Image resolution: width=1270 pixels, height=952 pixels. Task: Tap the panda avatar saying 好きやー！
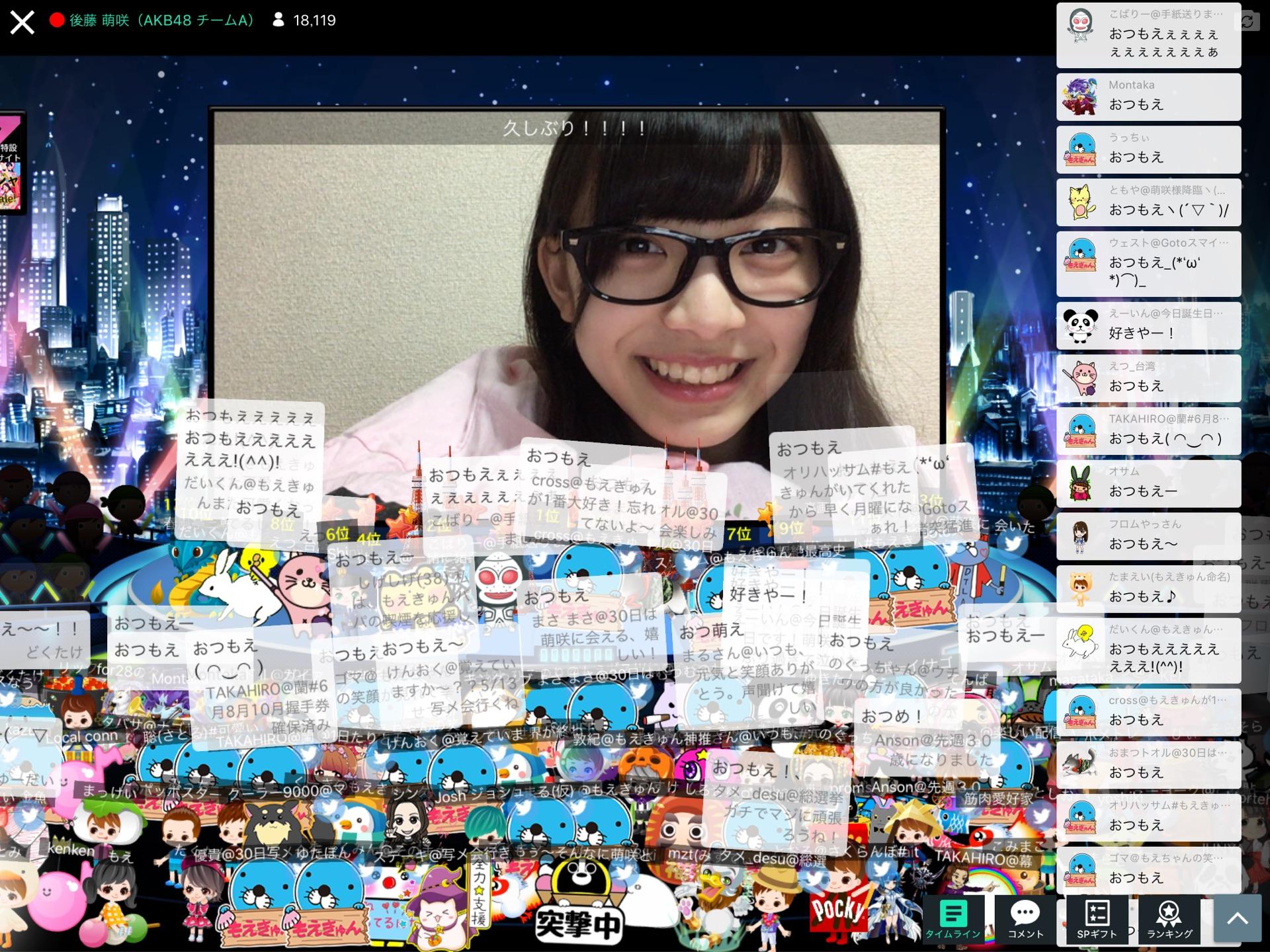pyautogui.click(x=1080, y=325)
